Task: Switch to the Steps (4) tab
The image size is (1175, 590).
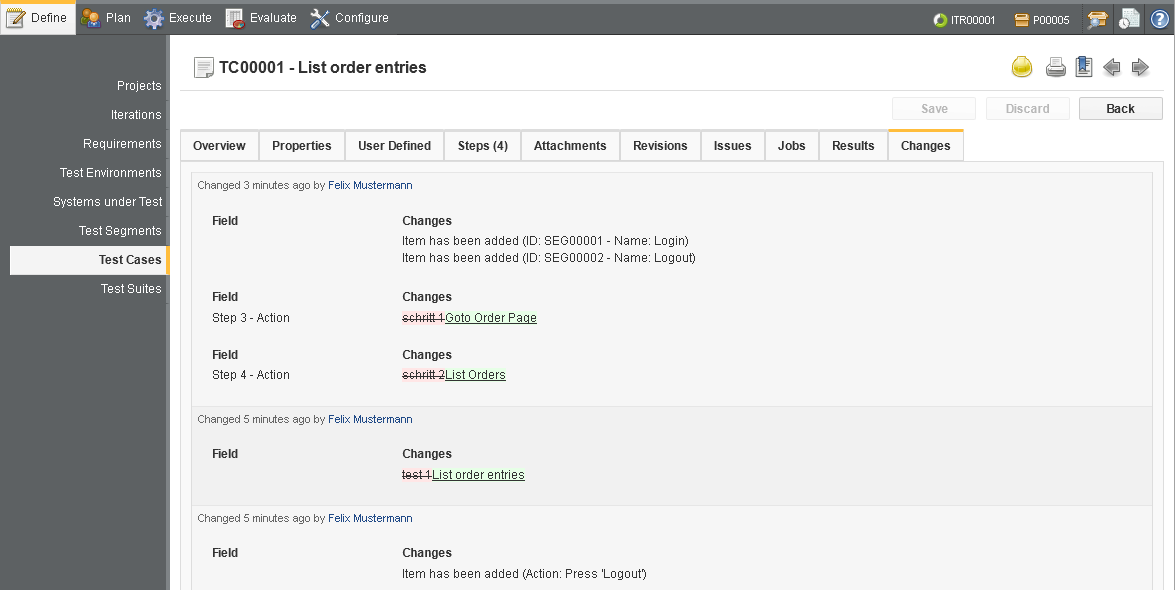Action: coord(483,145)
